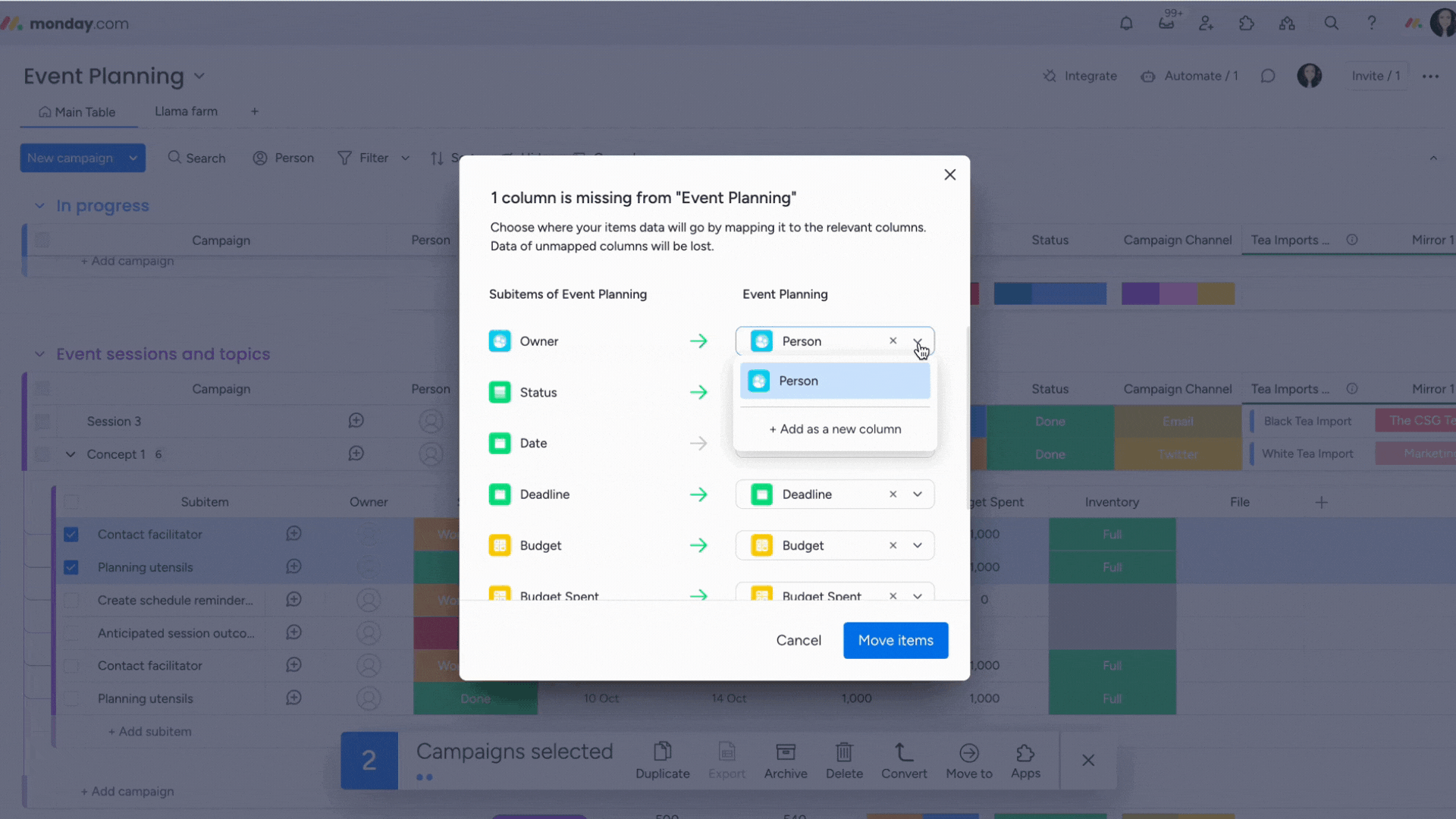The height and width of the screenshot is (819, 1456).
Task: Open the Deadline mapping dropdown
Action: click(x=918, y=494)
